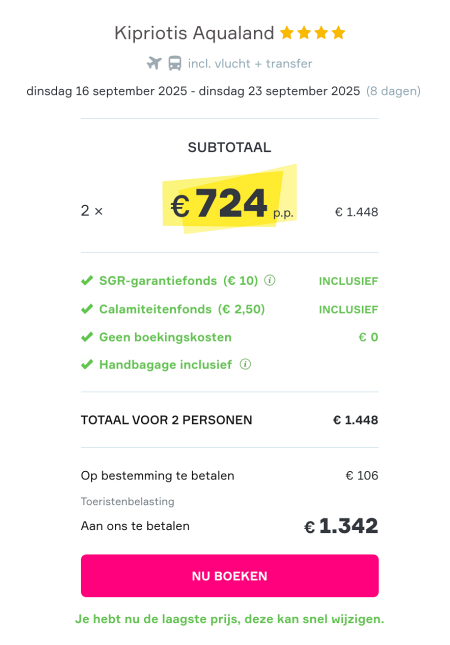Click the first gold rating star

(287, 32)
